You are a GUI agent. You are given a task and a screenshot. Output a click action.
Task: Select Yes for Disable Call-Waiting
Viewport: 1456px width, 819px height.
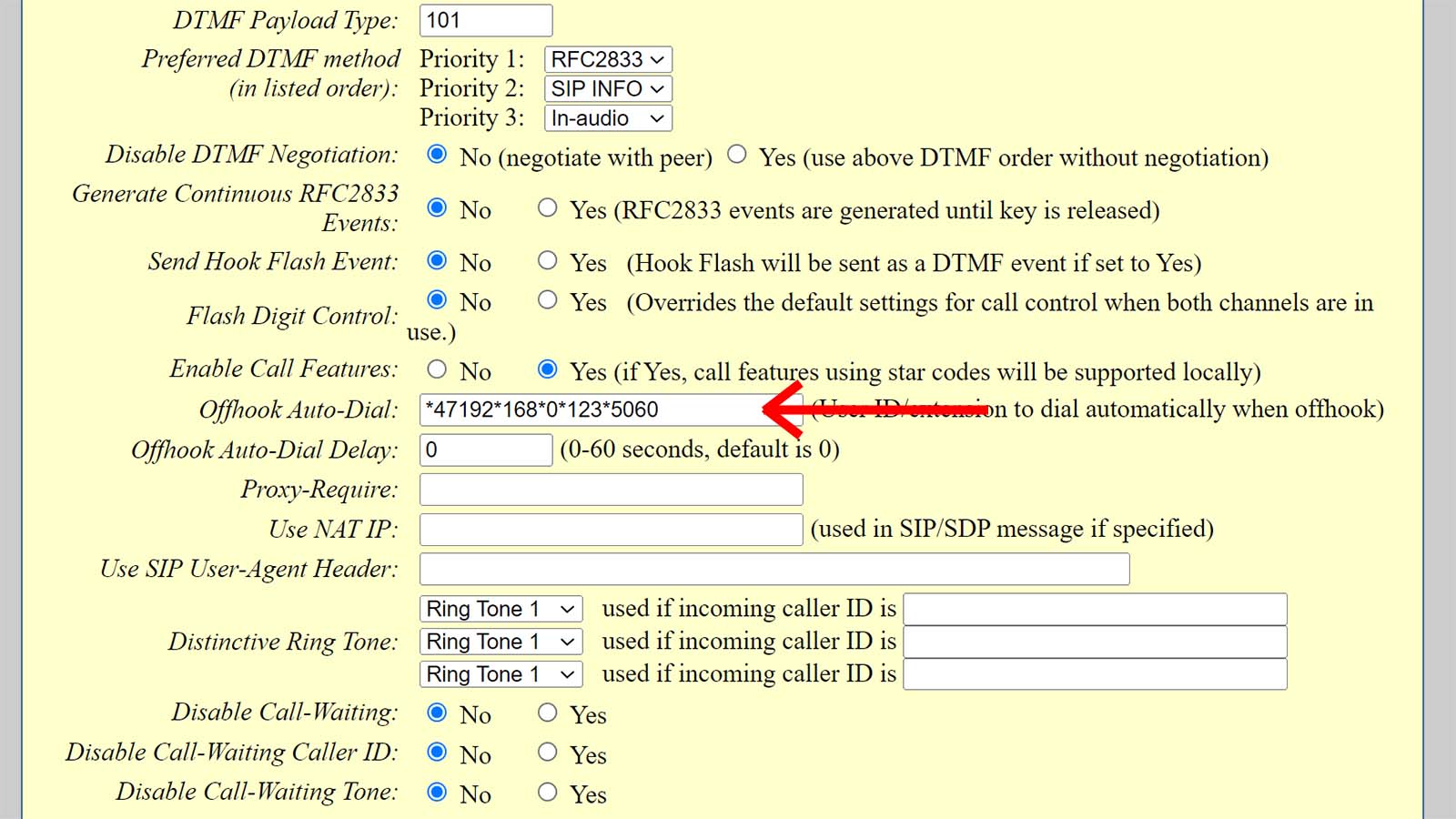click(x=547, y=713)
